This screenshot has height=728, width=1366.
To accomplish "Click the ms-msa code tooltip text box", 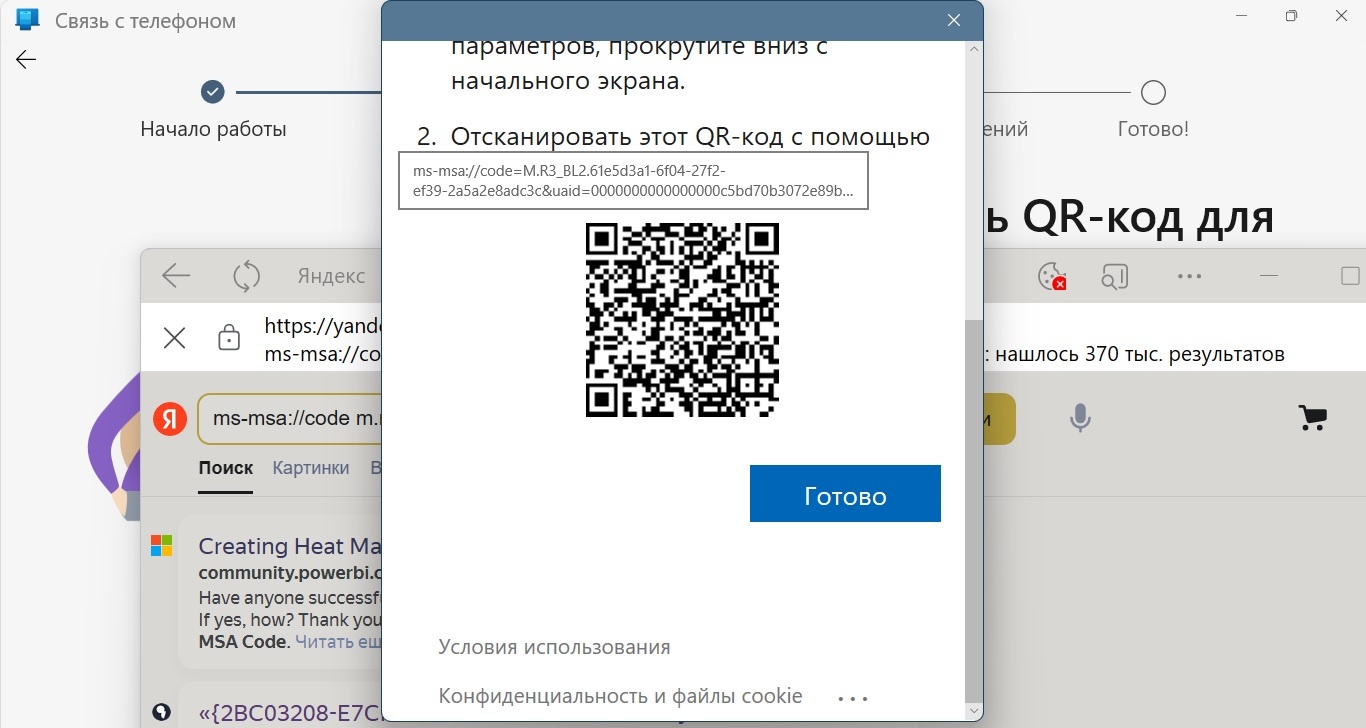I will [x=633, y=181].
